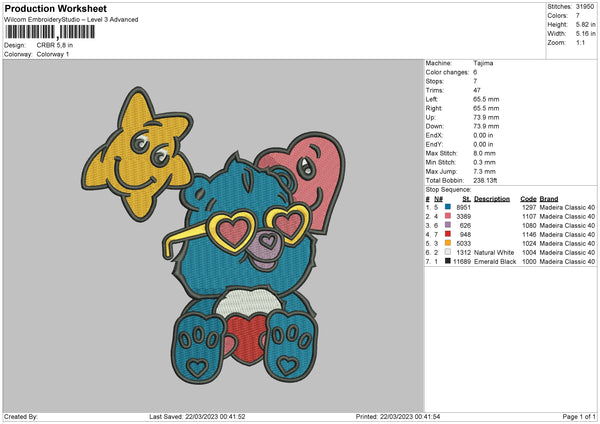Click stitch count '1312' in stop 6
The width and height of the screenshot is (600, 424).
tap(463, 253)
